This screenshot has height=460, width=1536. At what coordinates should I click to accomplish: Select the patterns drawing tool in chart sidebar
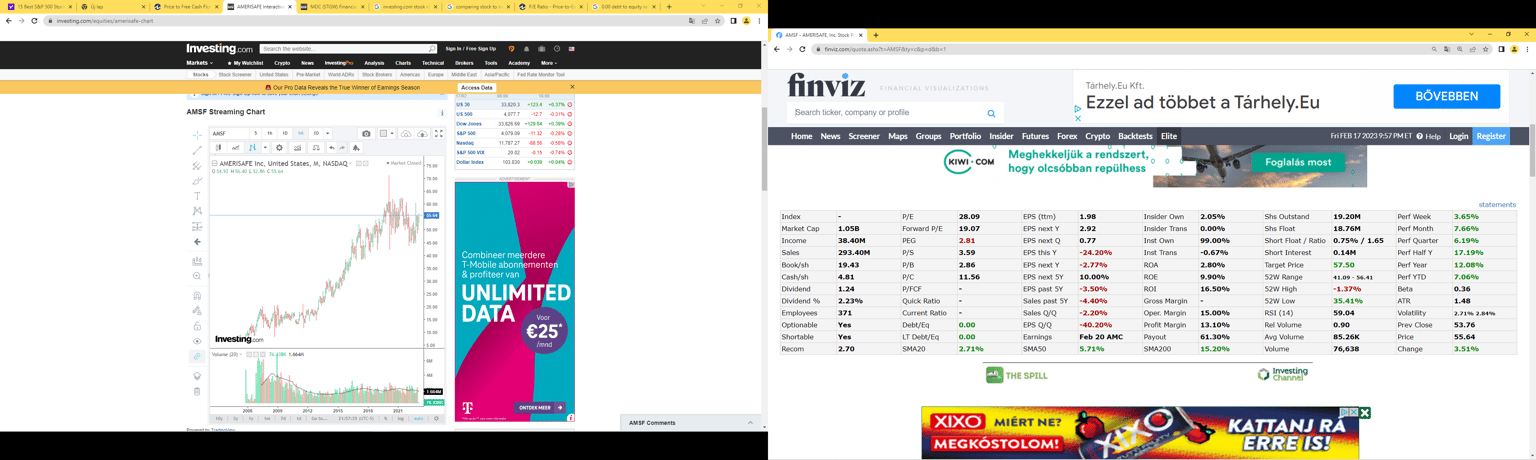(197, 211)
